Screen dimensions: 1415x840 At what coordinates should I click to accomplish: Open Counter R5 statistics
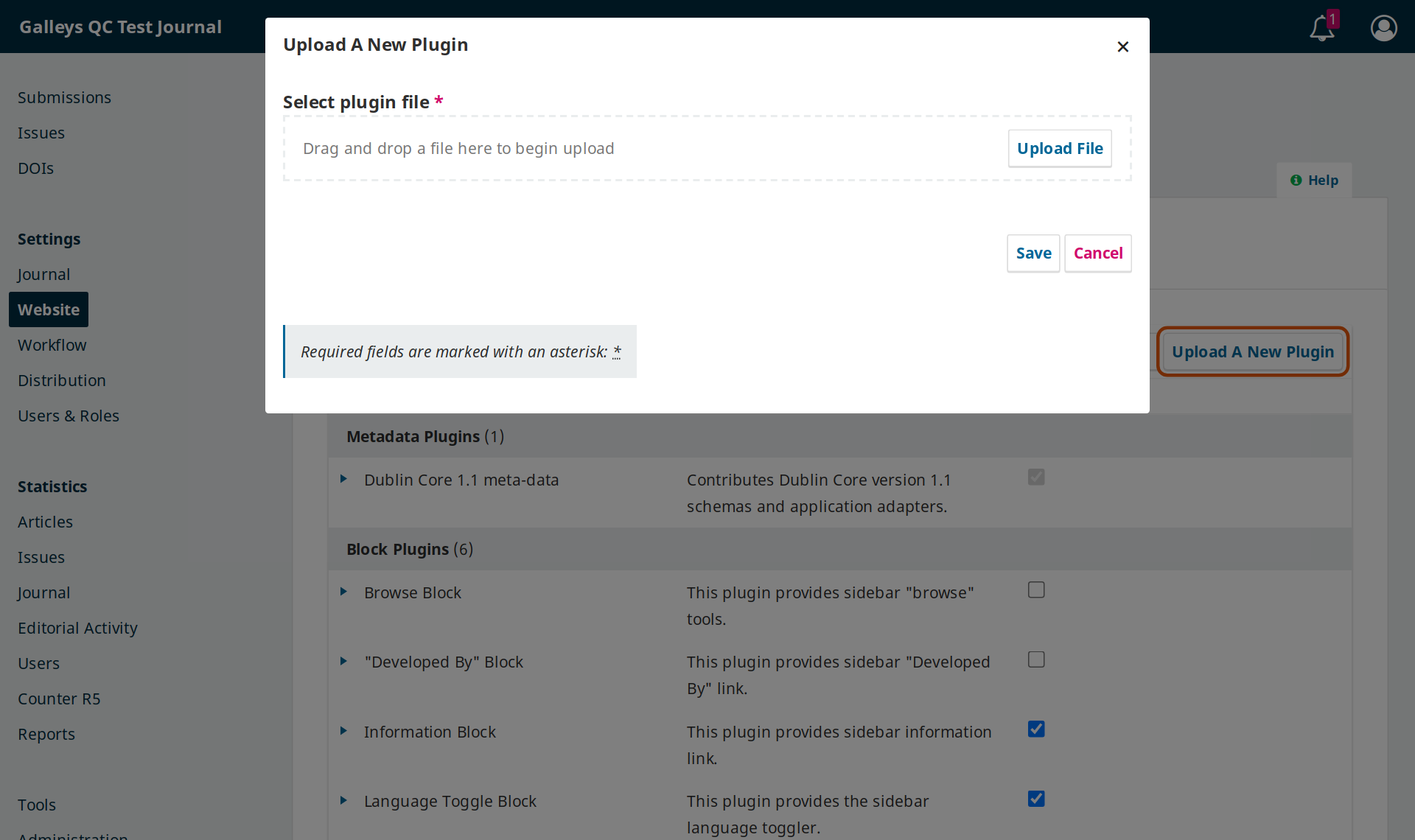click(59, 699)
